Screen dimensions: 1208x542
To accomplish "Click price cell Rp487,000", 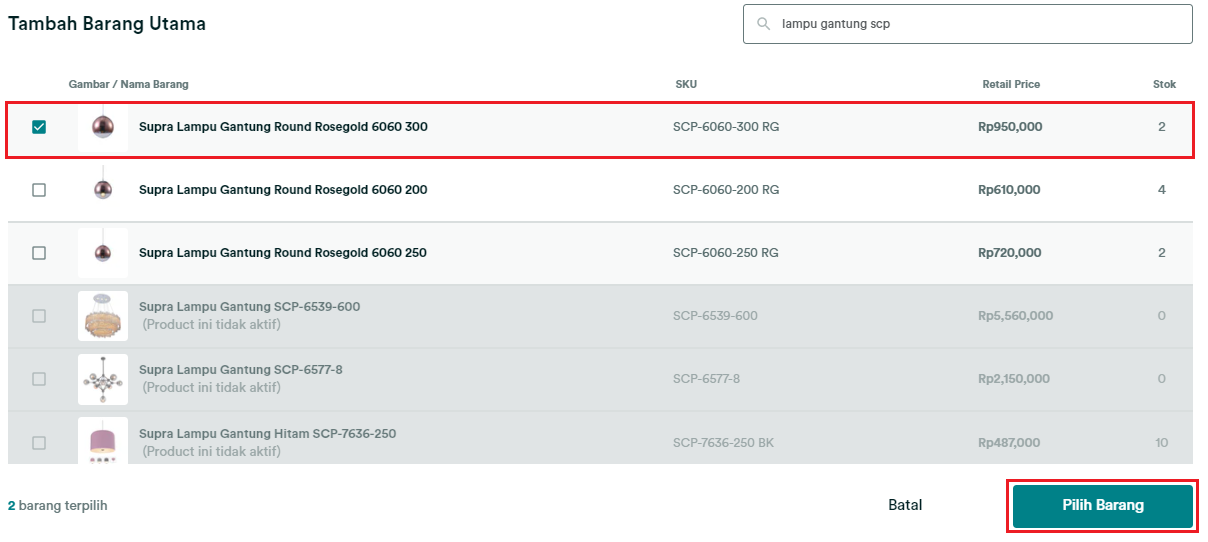I will point(1009,442).
